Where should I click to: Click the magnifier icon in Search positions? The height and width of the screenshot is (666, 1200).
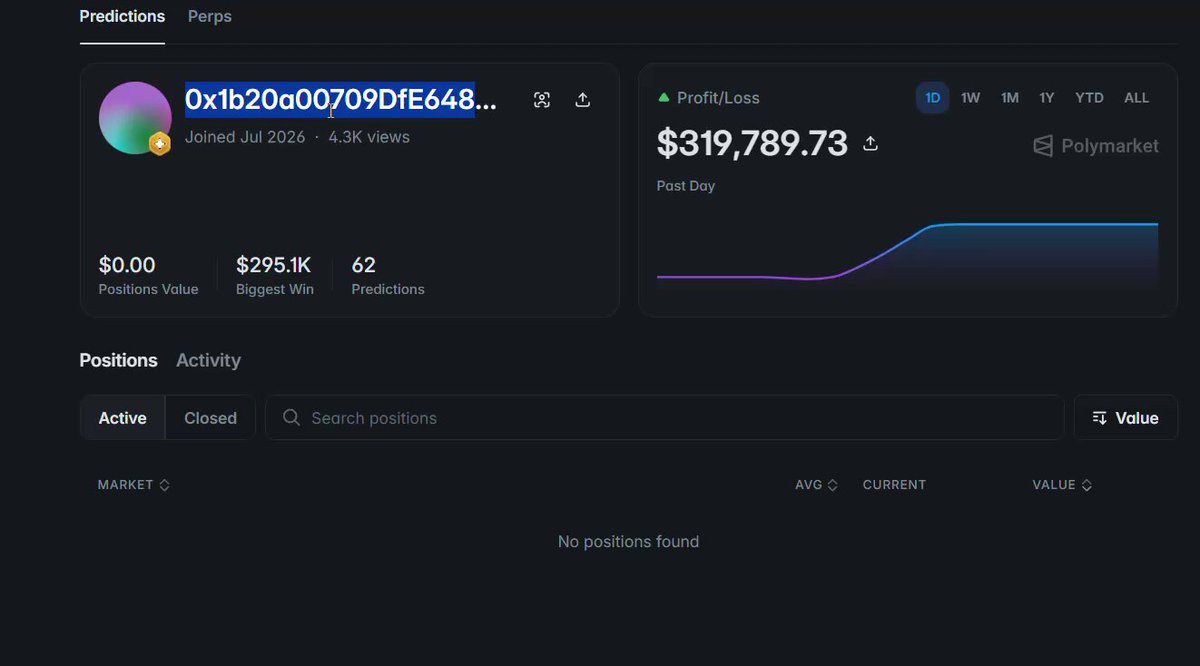(291, 418)
